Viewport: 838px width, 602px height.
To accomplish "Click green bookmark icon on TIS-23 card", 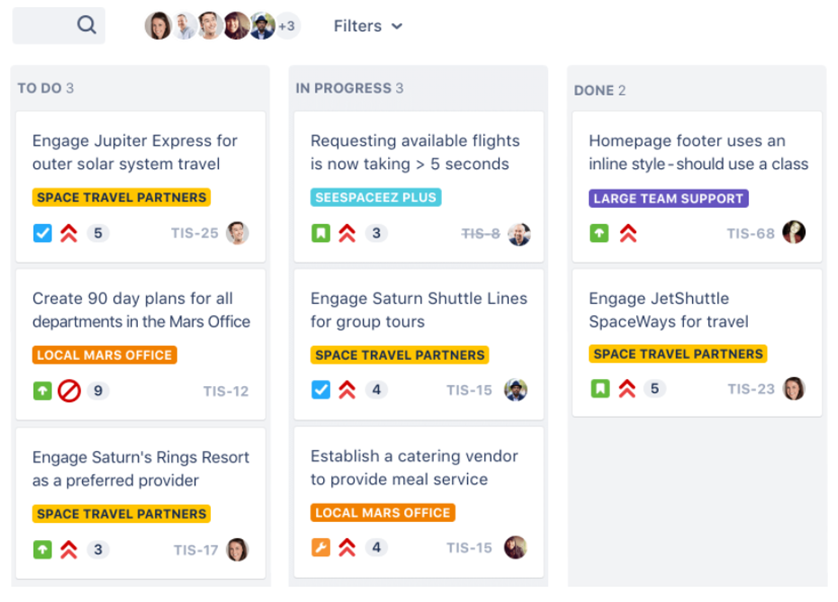I will (x=600, y=389).
